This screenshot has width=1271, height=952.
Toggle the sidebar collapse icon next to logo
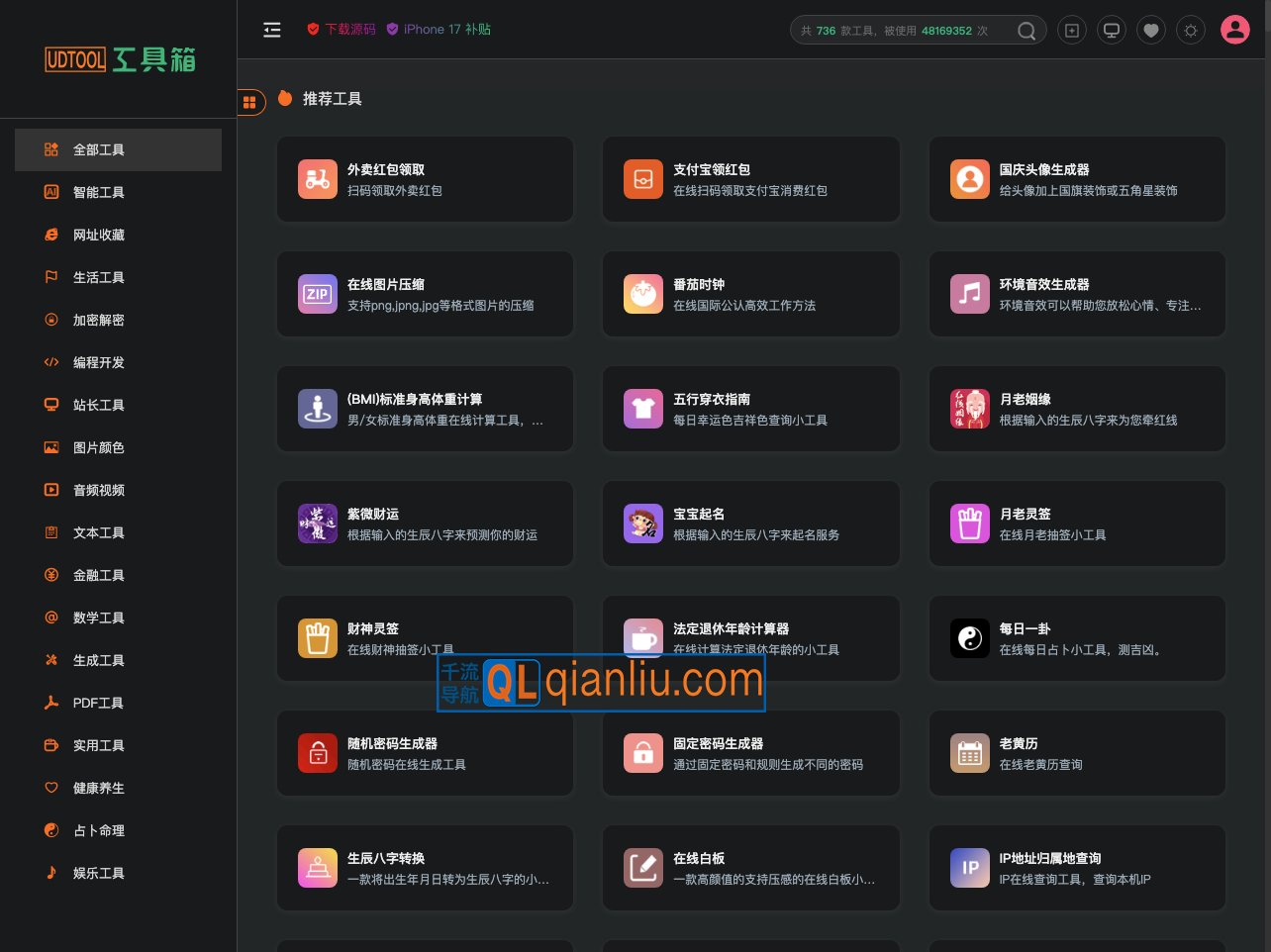click(272, 30)
